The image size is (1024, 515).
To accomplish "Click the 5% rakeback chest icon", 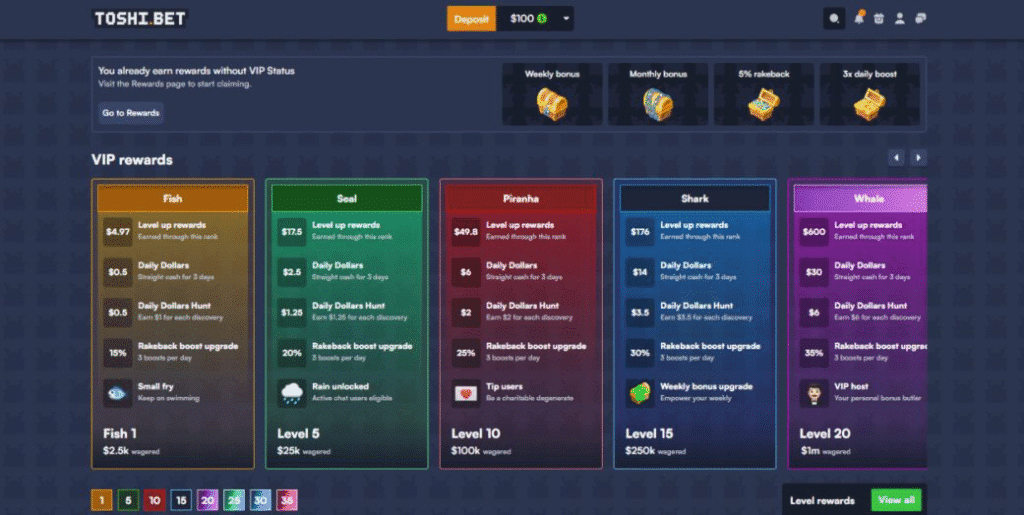I will point(762,103).
